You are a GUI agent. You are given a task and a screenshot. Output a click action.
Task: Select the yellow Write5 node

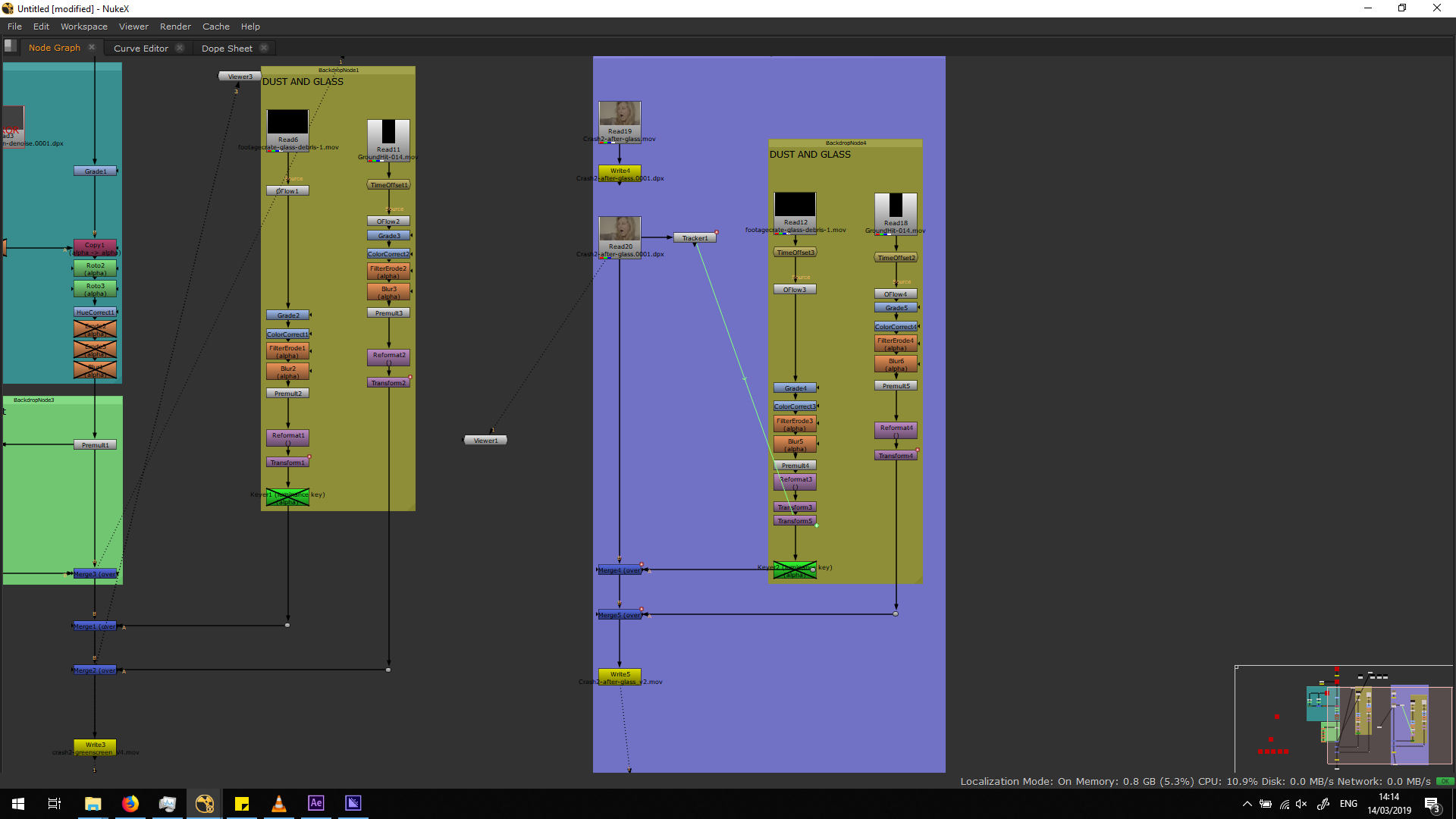tap(620, 674)
